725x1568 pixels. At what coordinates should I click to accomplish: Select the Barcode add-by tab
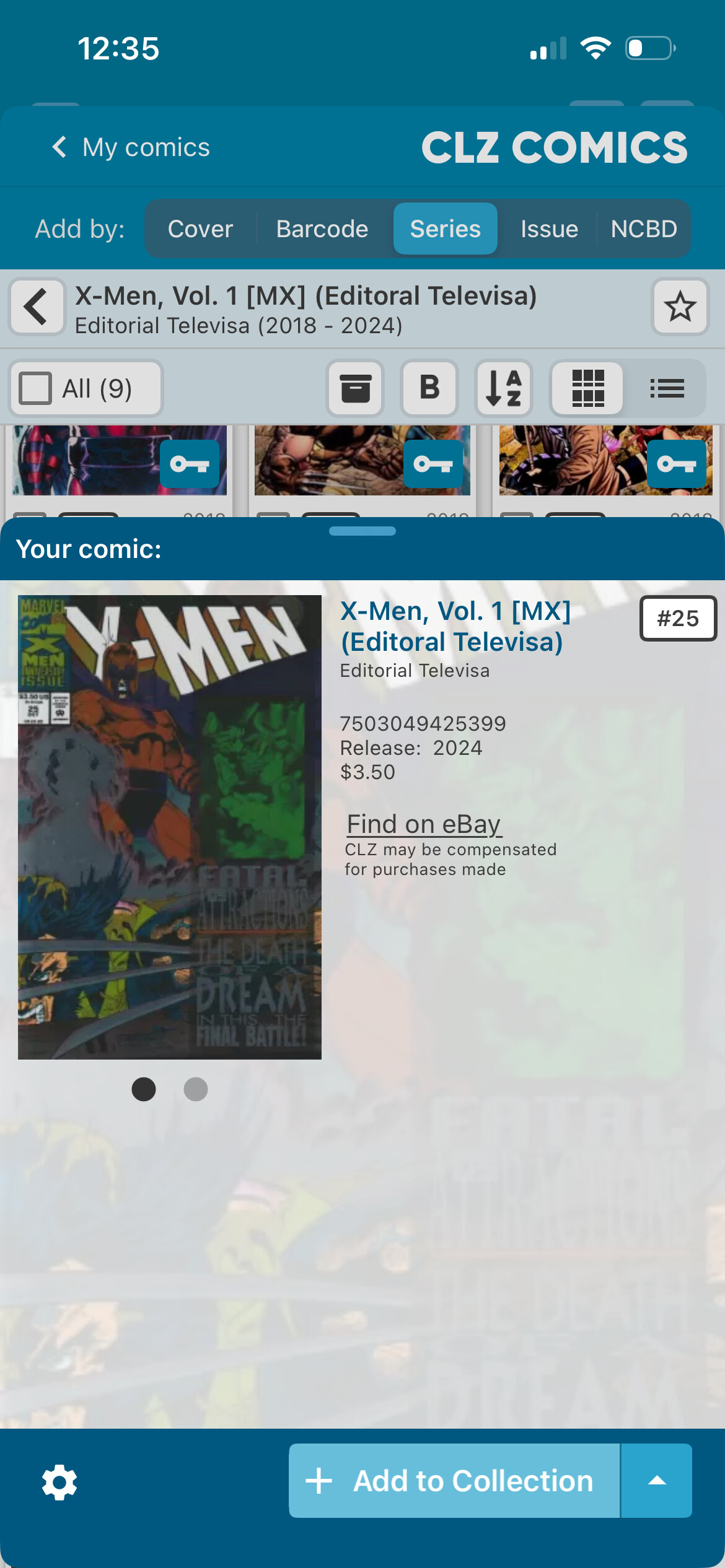(322, 229)
